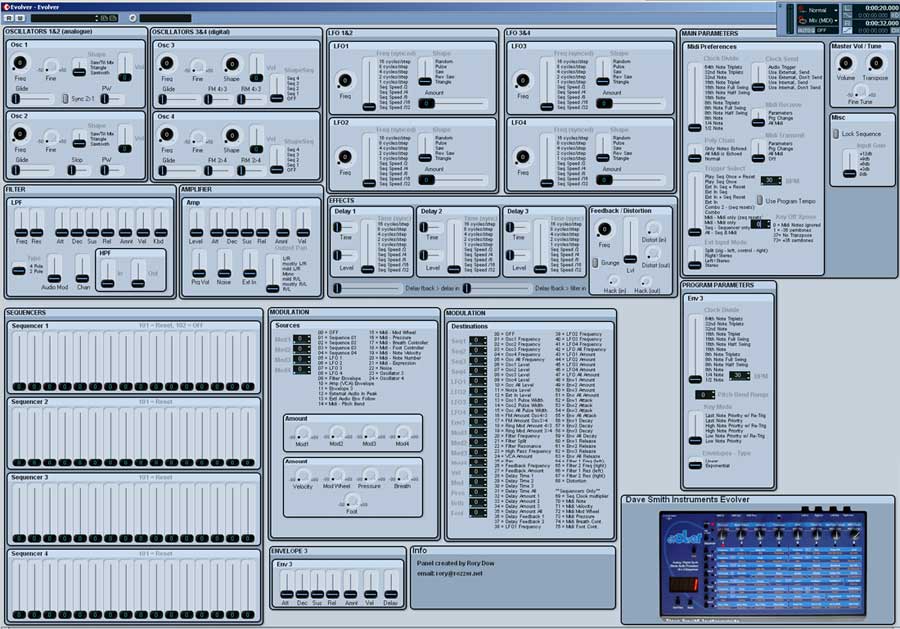Toggle the Grunge switch in Feedback / Distortion

pyautogui.click(x=595, y=262)
